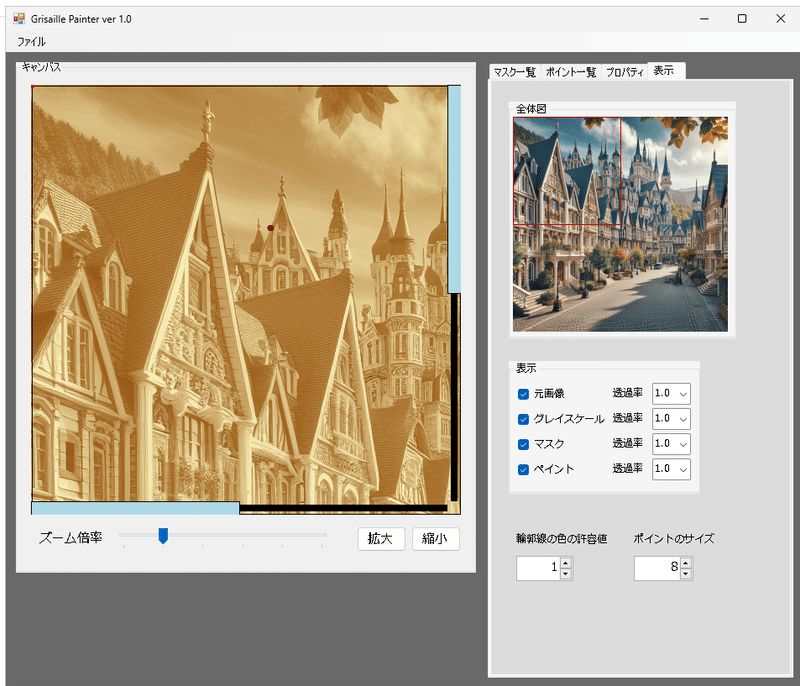This screenshot has height=686, width=800.
Task: Uncheck the グレイスケール checkbox
Action: [x=523, y=419]
